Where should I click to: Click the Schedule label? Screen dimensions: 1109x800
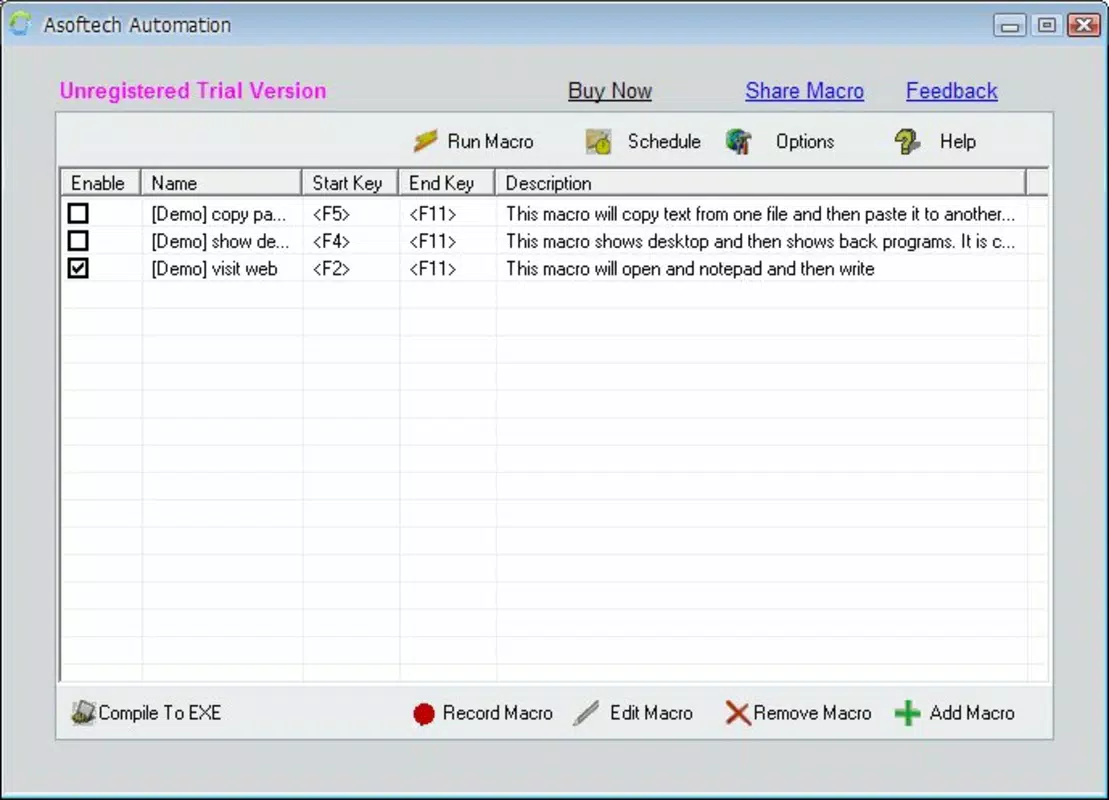(664, 141)
